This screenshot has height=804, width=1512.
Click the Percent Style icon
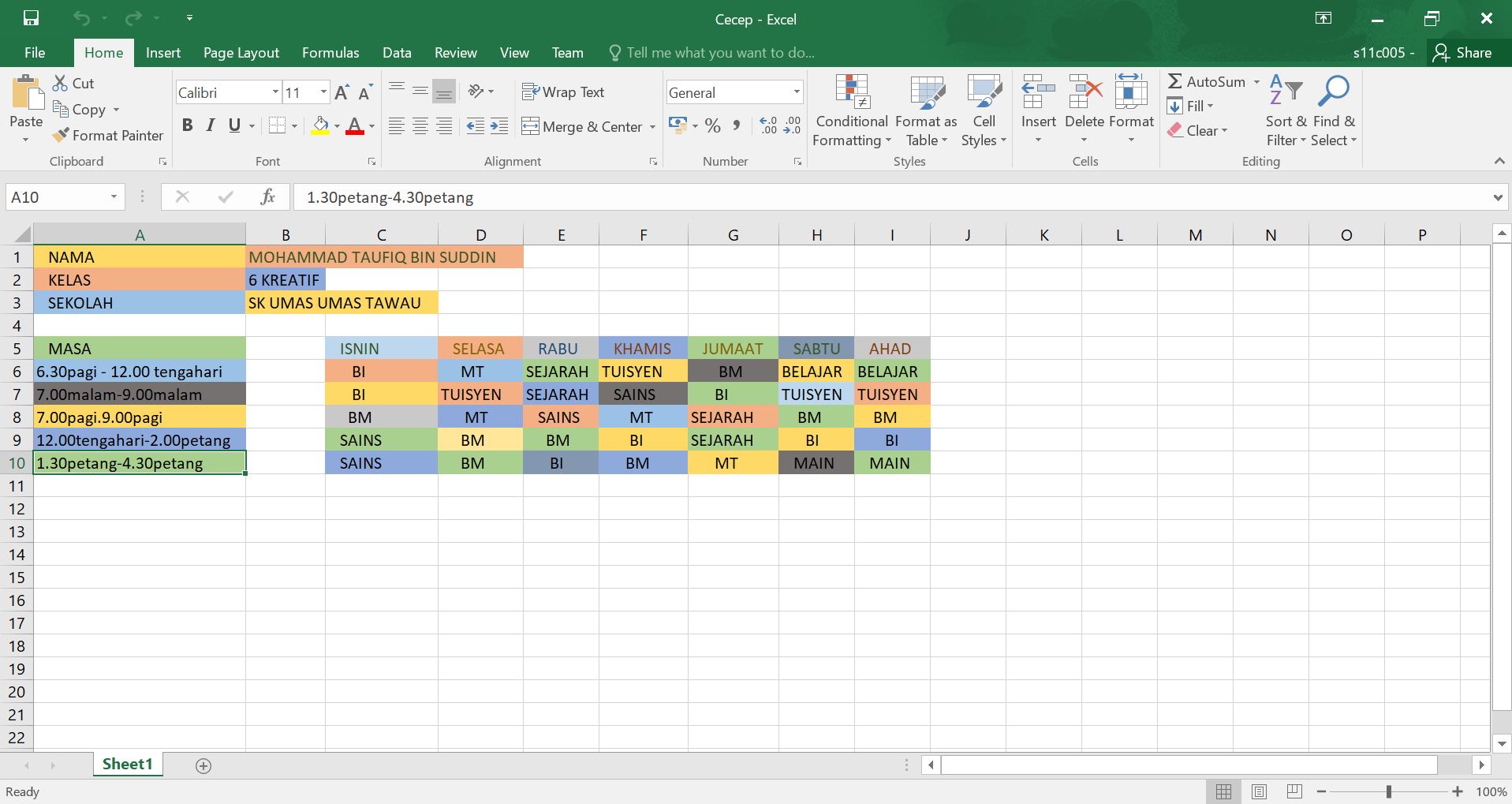point(713,126)
